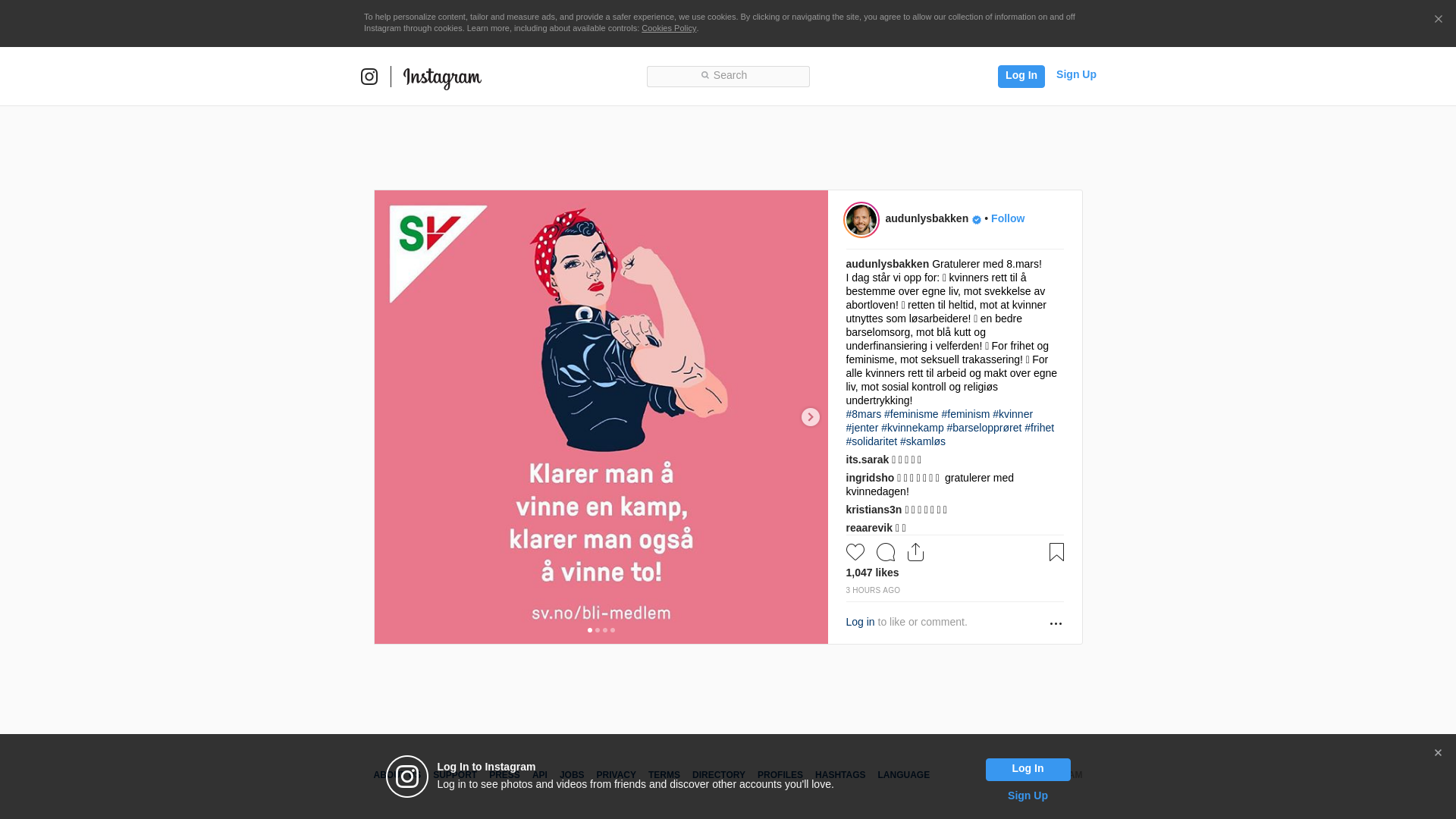Open audunlysbakken profile picture
The height and width of the screenshot is (819, 1456).
pos(861,220)
